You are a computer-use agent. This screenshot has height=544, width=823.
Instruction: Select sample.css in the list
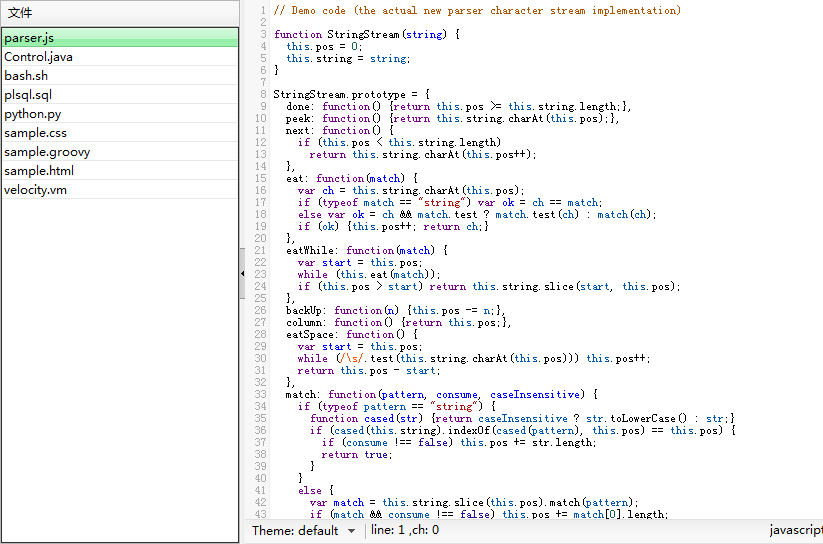(x=35, y=133)
